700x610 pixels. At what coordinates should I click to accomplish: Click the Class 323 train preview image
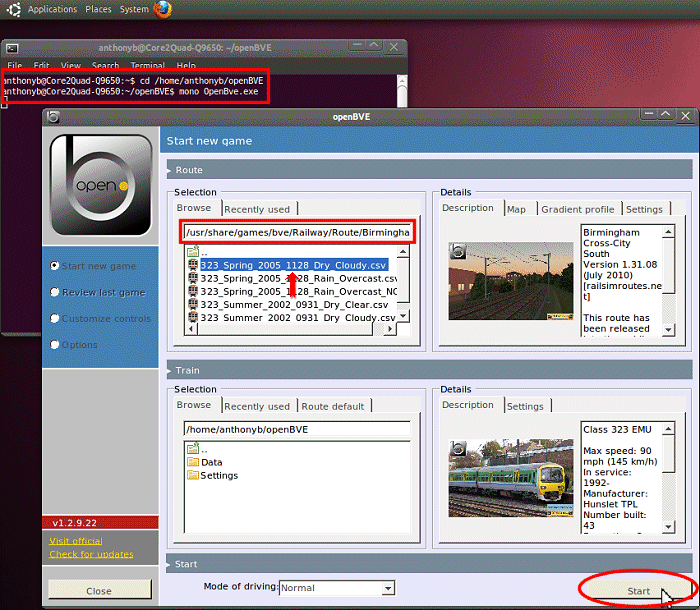[x=511, y=478]
